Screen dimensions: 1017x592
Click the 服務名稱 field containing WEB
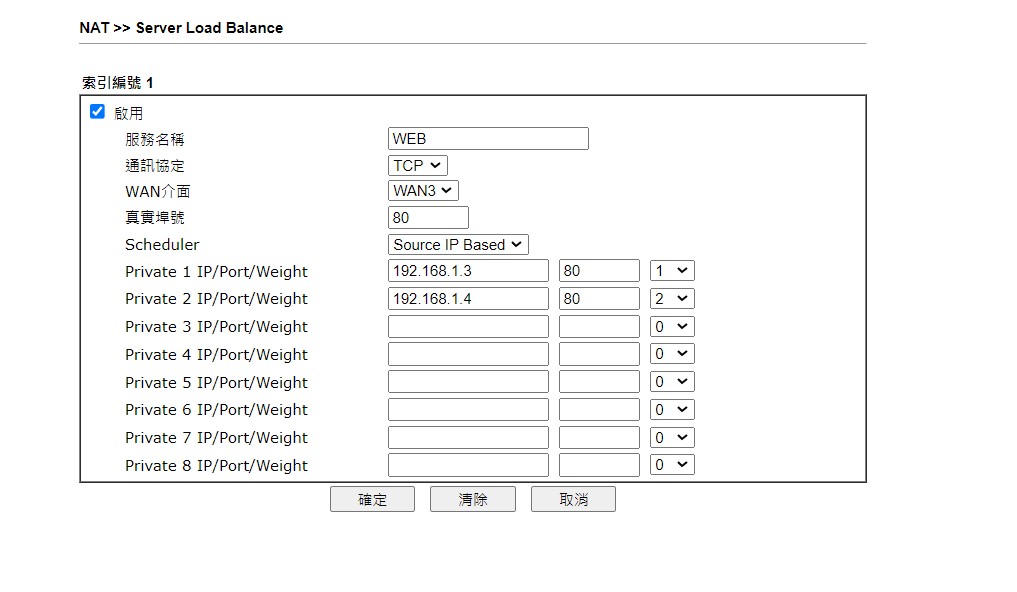(x=488, y=139)
